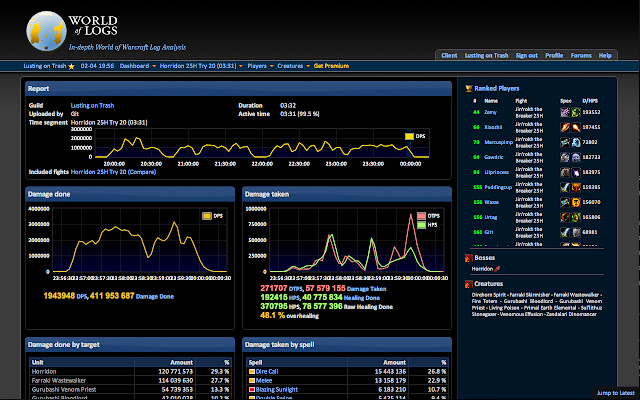Click the green spec icon in Zerny's row

coord(576,112)
